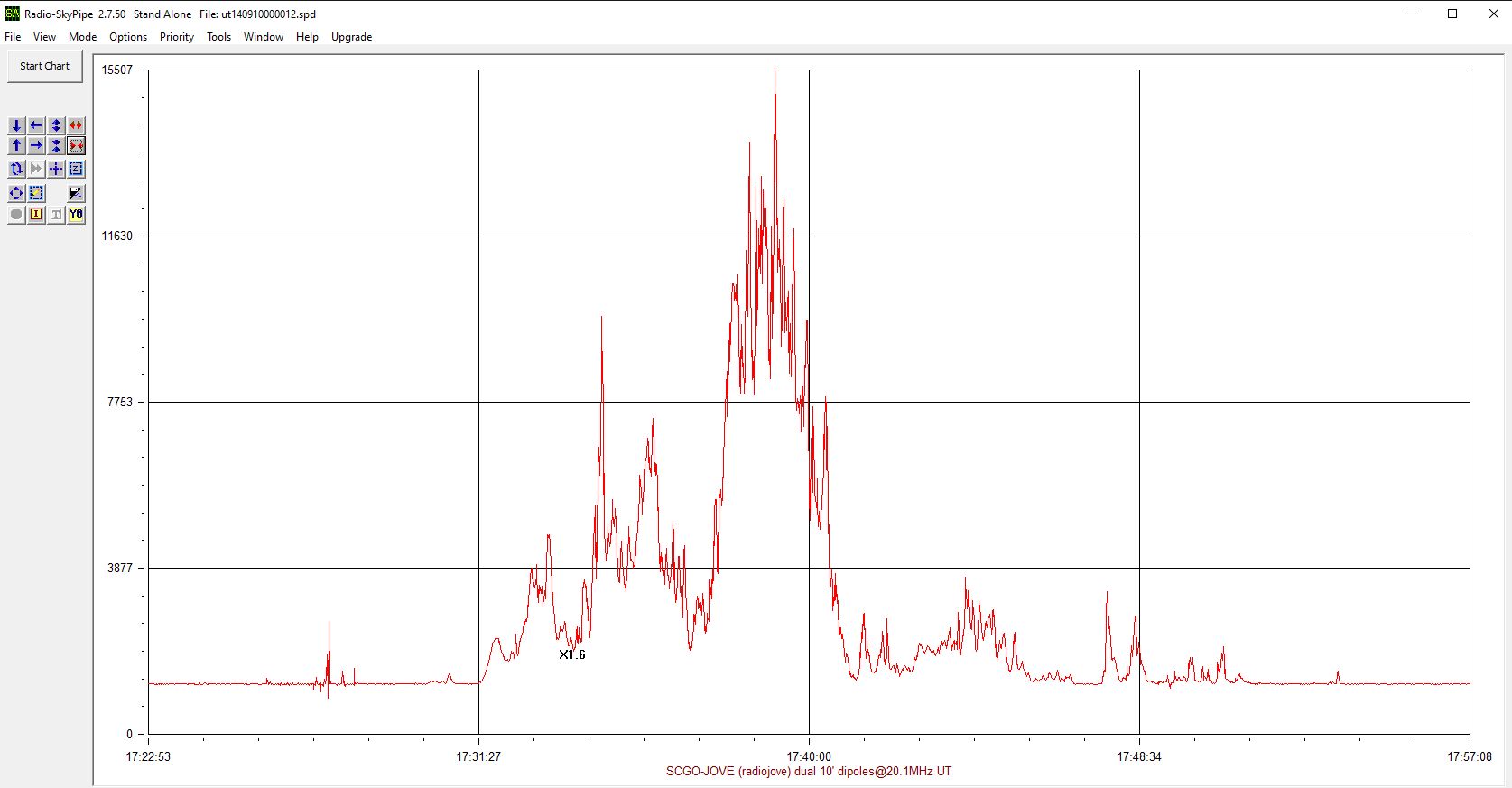The image size is (1512, 788).
Task: Toggle the yellow Y0 baseline button
Action: [x=76, y=214]
